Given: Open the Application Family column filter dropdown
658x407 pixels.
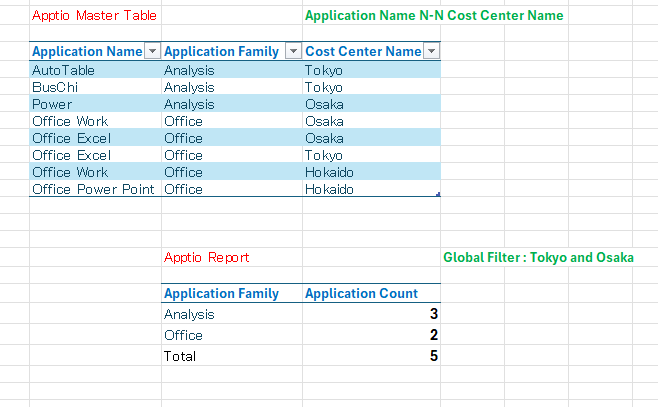Looking at the screenshot, I should [293, 52].
